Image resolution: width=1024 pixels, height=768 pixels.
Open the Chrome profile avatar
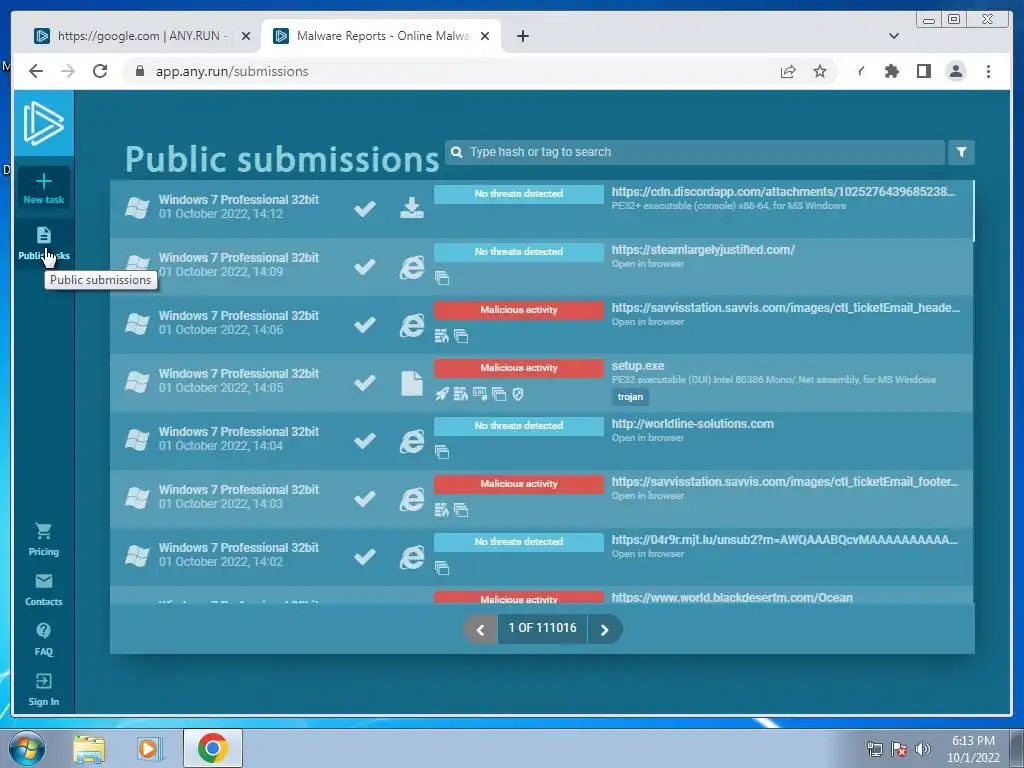tap(955, 71)
